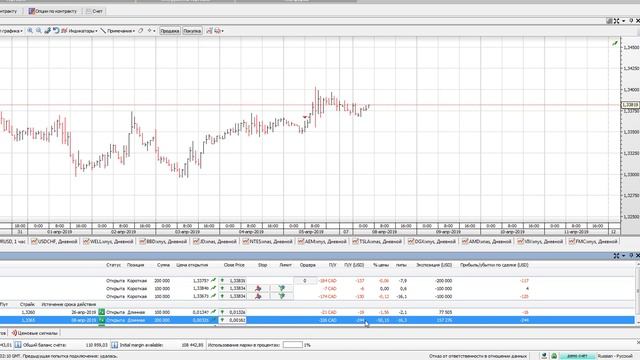Click the close price button 0,00161 in the highlighted row
The width and height of the screenshot is (640, 360).
click(233, 320)
